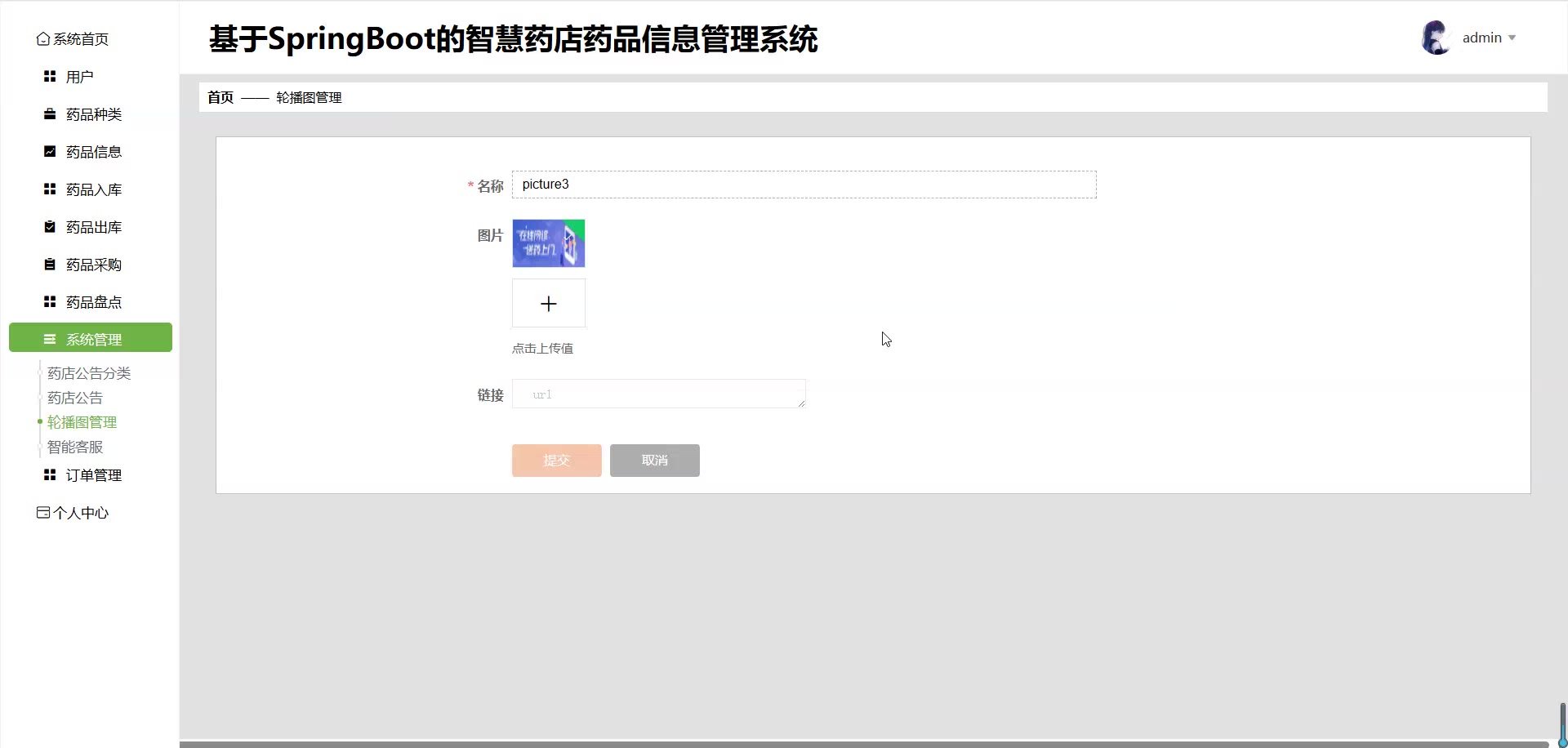This screenshot has height=748, width=1568.
Task: Click the briefcase icon next to 药品种类
Action: (50, 114)
